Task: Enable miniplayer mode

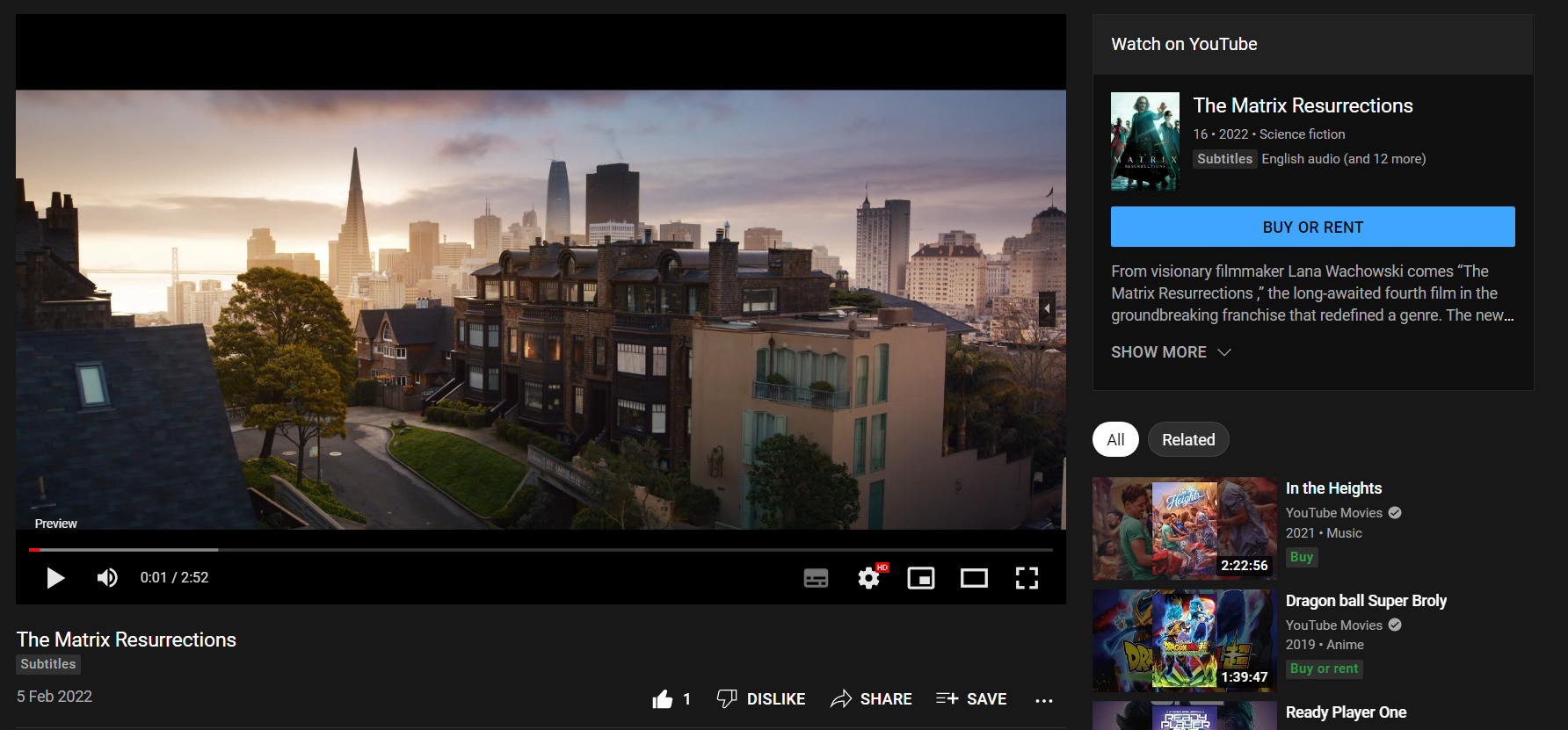Action: (921, 578)
